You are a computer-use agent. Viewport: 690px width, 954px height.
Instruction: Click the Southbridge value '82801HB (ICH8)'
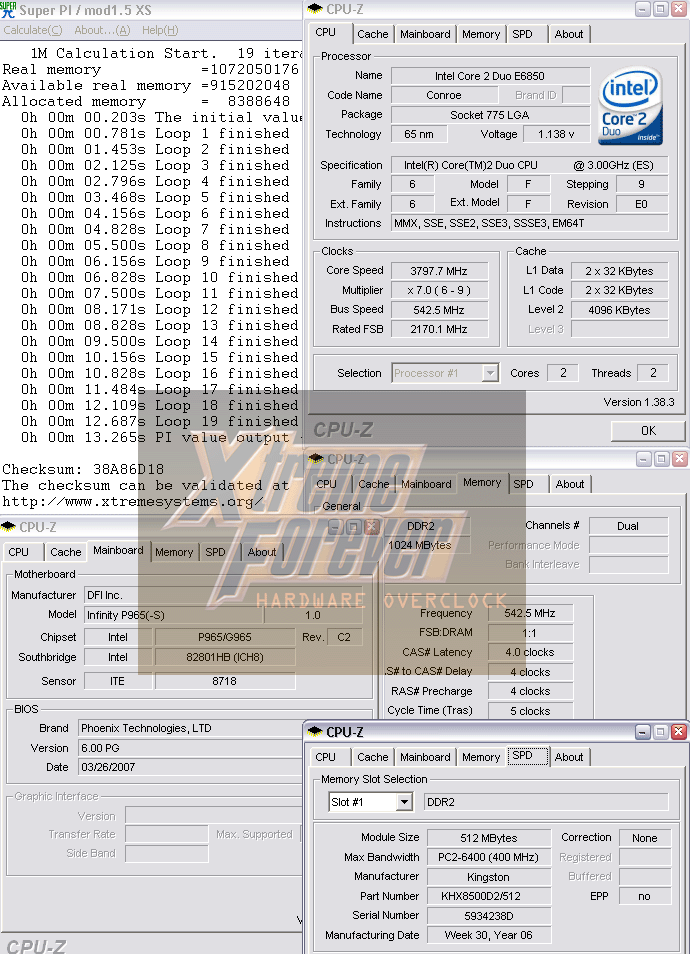[225, 657]
